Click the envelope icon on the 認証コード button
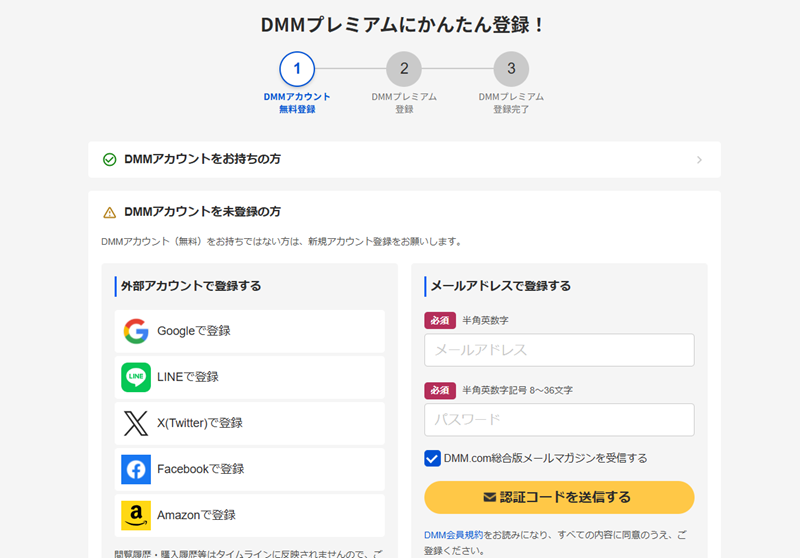Screen dimensions: 800x558 [x=489, y=497]
